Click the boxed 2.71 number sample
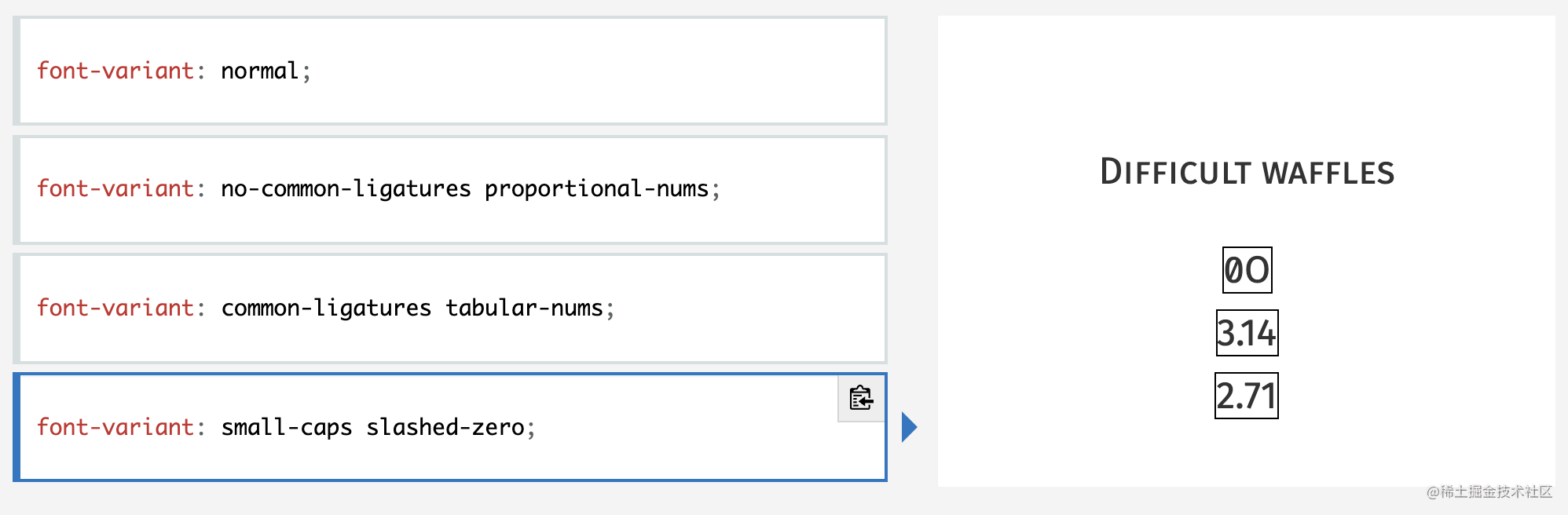1568x515 pixels. click(x=1247, y=396)
